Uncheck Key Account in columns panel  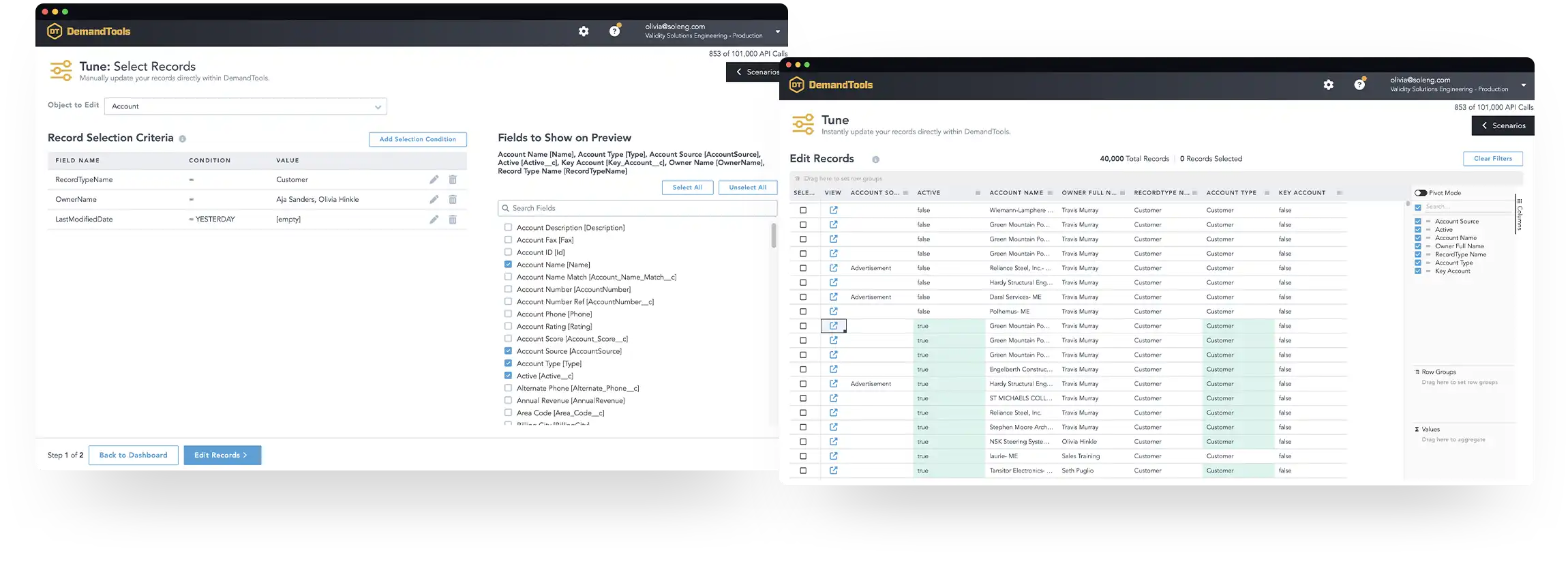click(x=1418, y=271)
